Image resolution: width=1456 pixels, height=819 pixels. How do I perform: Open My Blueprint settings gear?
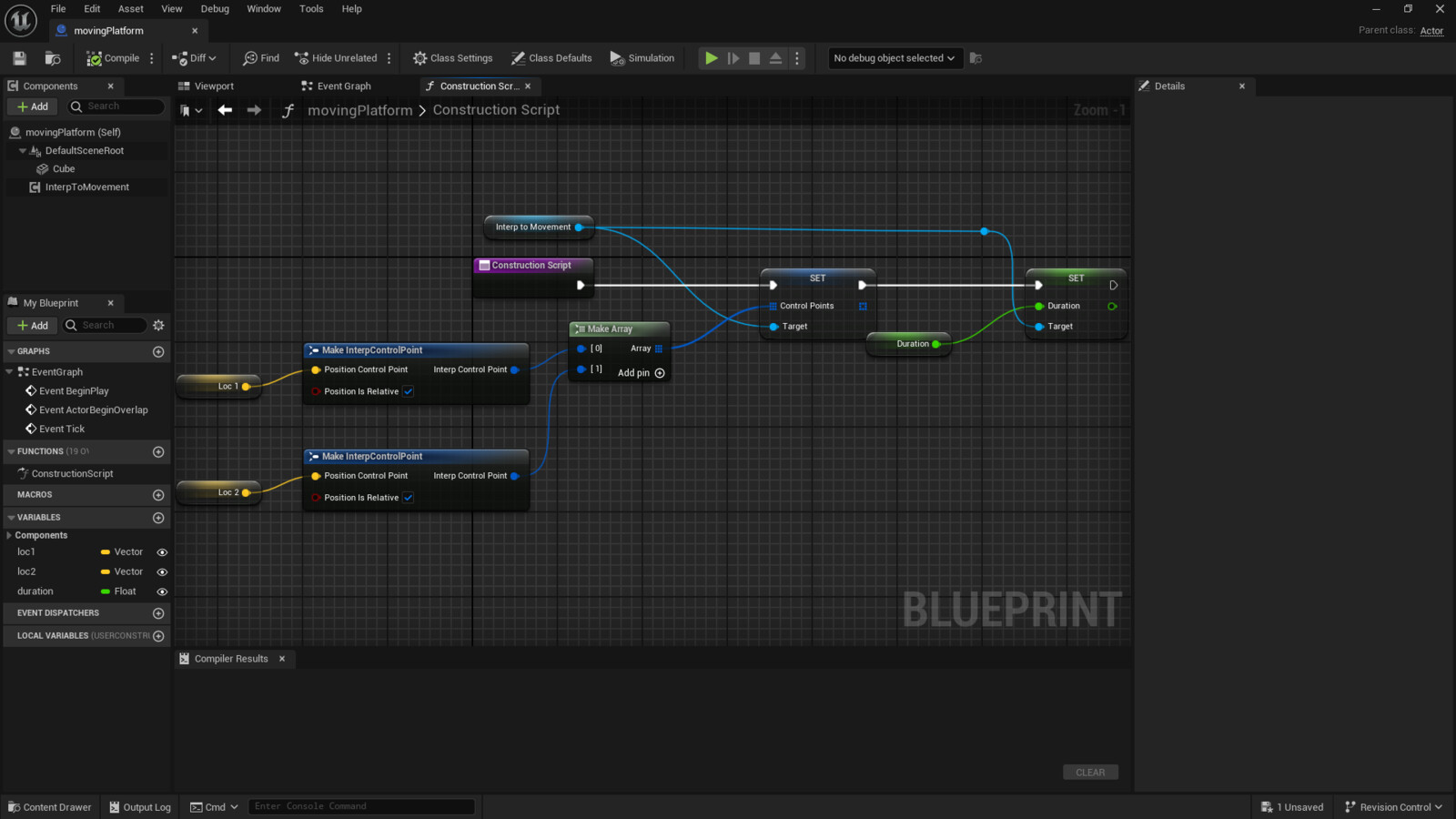158,326
